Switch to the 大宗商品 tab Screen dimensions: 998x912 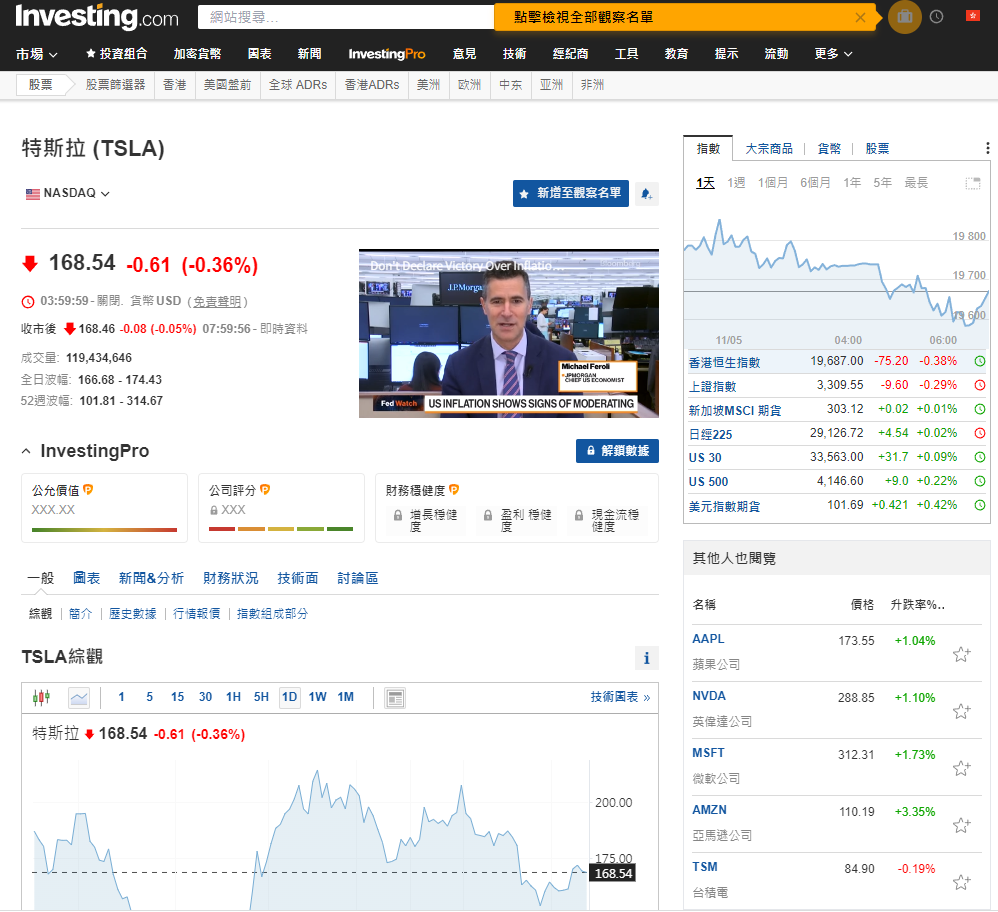click(x=769, y=148)
